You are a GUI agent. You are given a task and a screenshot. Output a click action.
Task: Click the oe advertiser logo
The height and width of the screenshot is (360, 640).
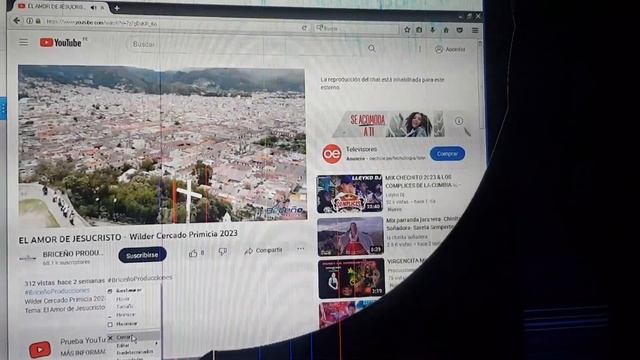332,154
